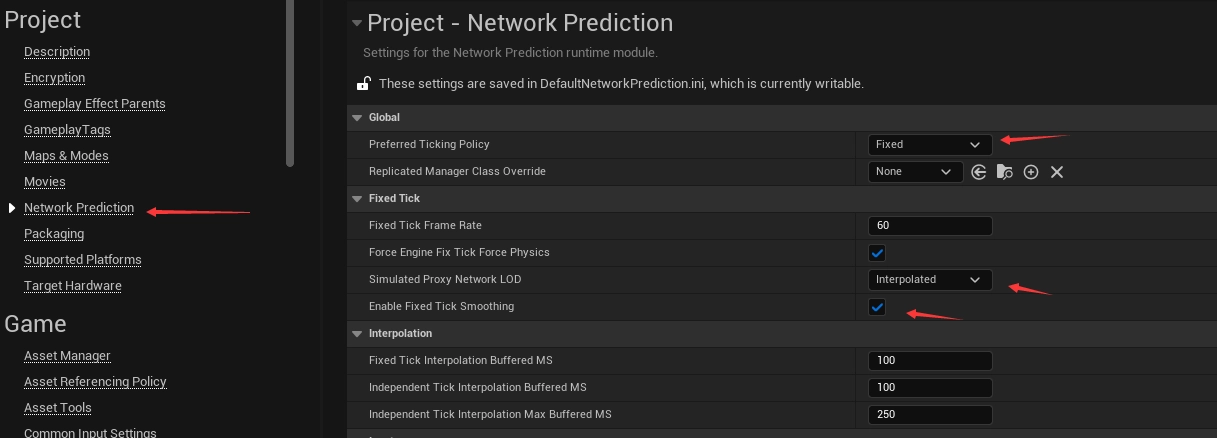The image size is (1217, 438).
Task: Open Replicated Manager Class Override None dropdown
Action: coord(916,172)
